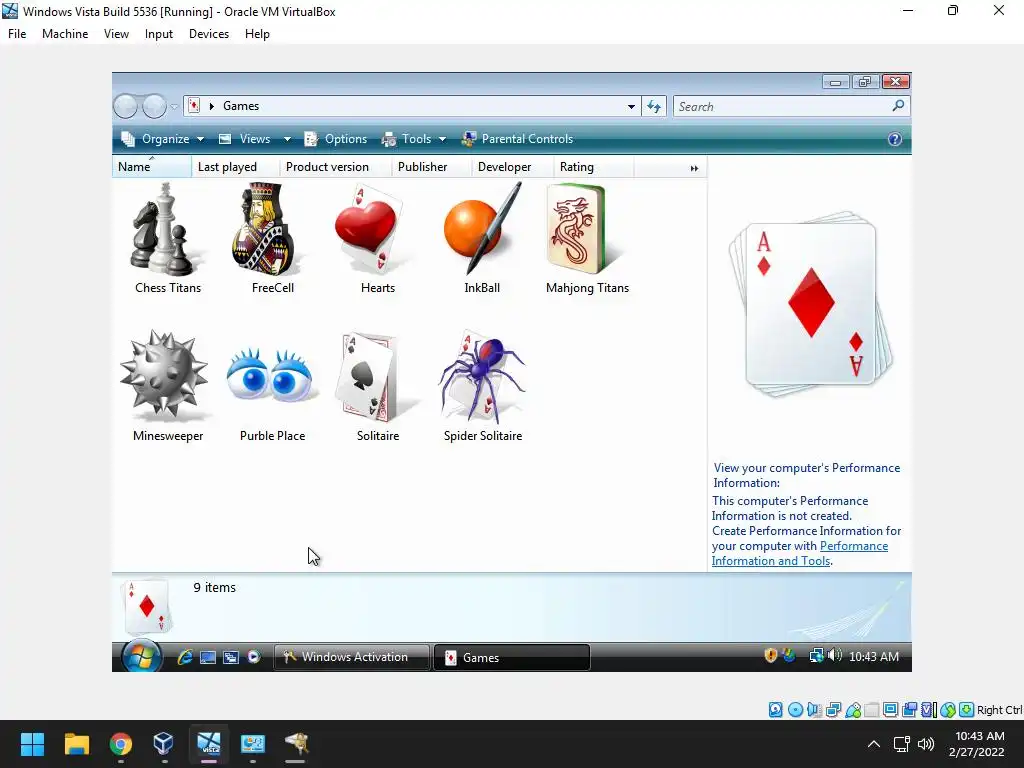This screenshot has height=768, width=1024.
Task: Open File Explorer on host taskbar
Action: (76, 744)
